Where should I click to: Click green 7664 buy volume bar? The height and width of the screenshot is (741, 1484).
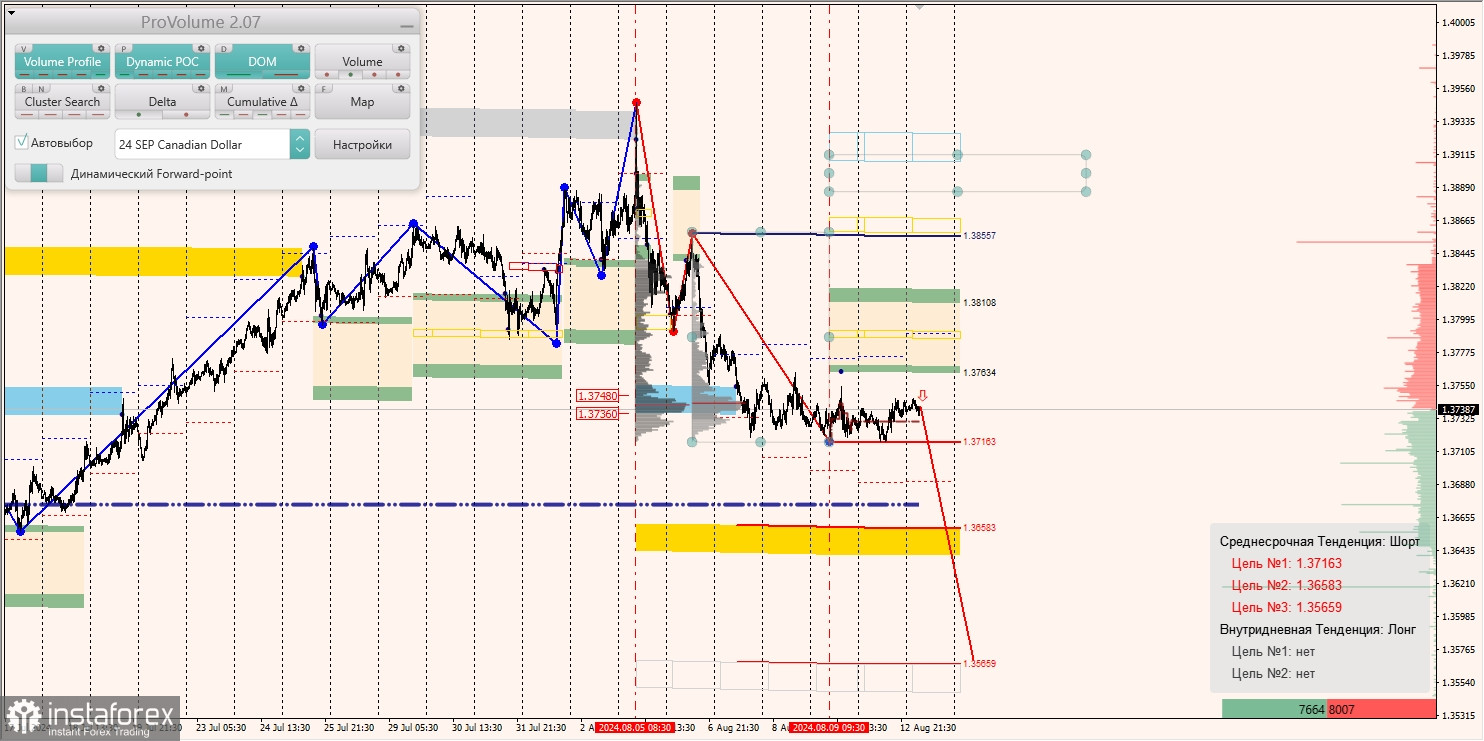[x=1274, y=709]
